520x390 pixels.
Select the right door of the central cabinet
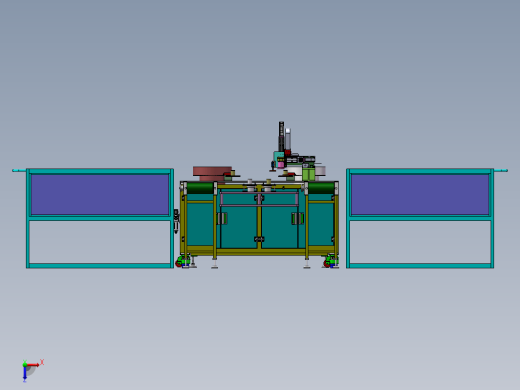pyautogui.click(x=279, y=228)
